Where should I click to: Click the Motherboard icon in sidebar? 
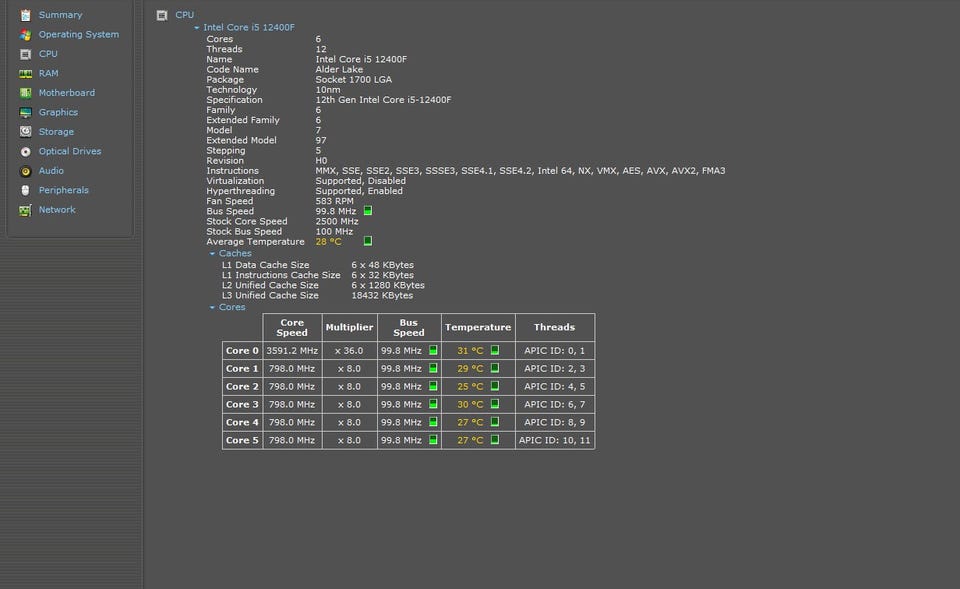coord(25,93)
